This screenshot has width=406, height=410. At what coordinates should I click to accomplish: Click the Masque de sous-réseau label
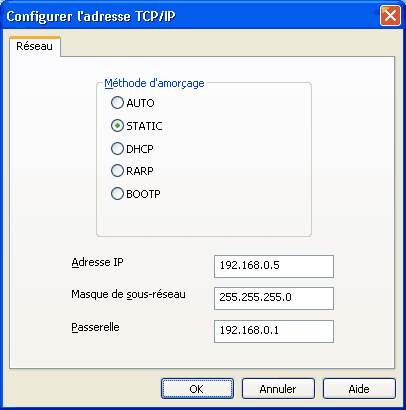[x=128, y=294]
